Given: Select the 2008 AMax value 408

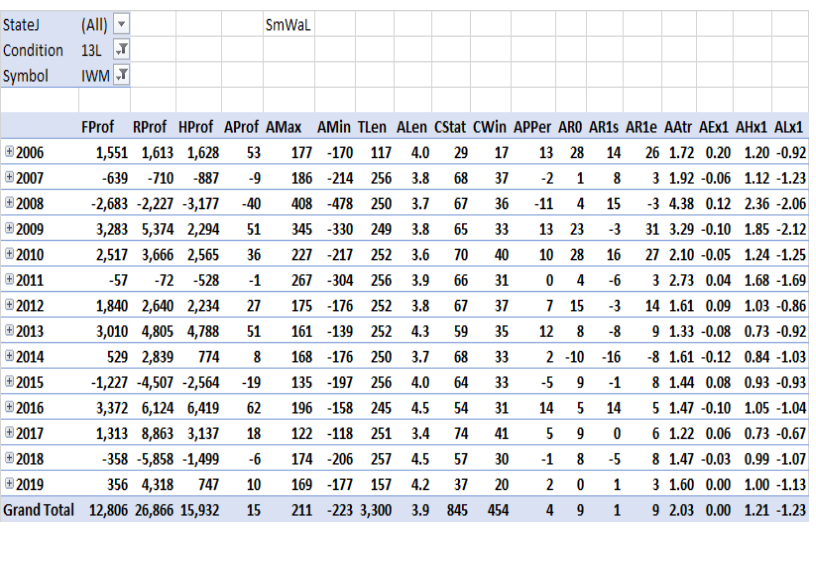Looking at the screenshot, I should click(x=302, y=203).
